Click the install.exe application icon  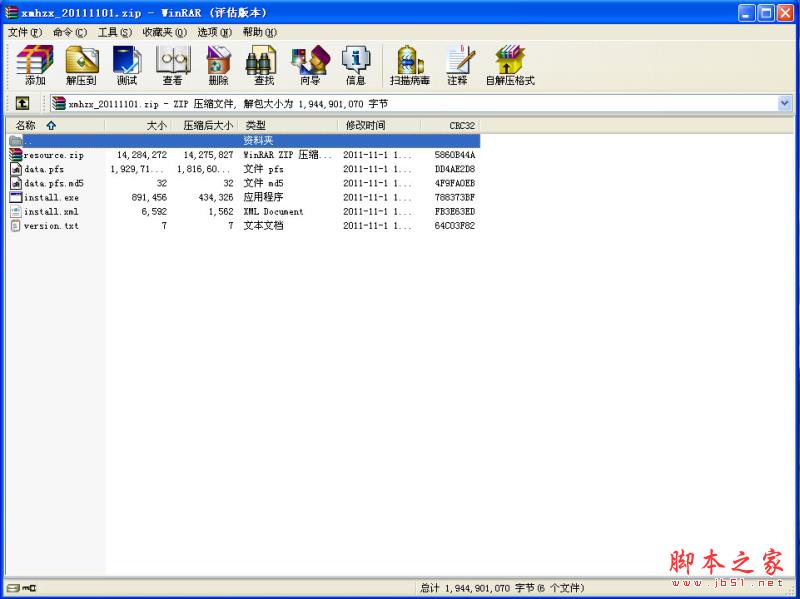(16, 197)
